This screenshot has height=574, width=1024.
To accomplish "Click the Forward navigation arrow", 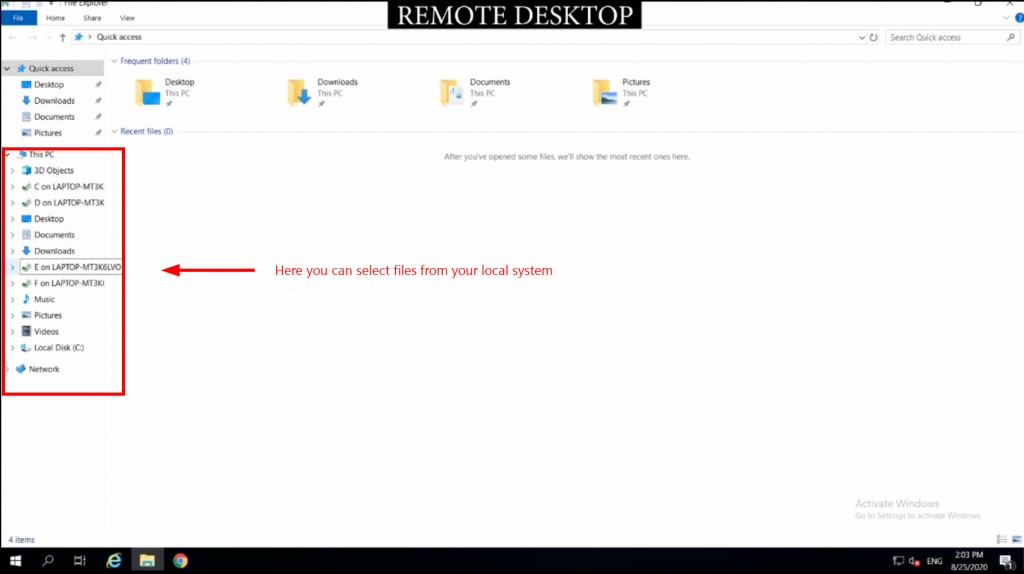I will (x=33, y=37).
